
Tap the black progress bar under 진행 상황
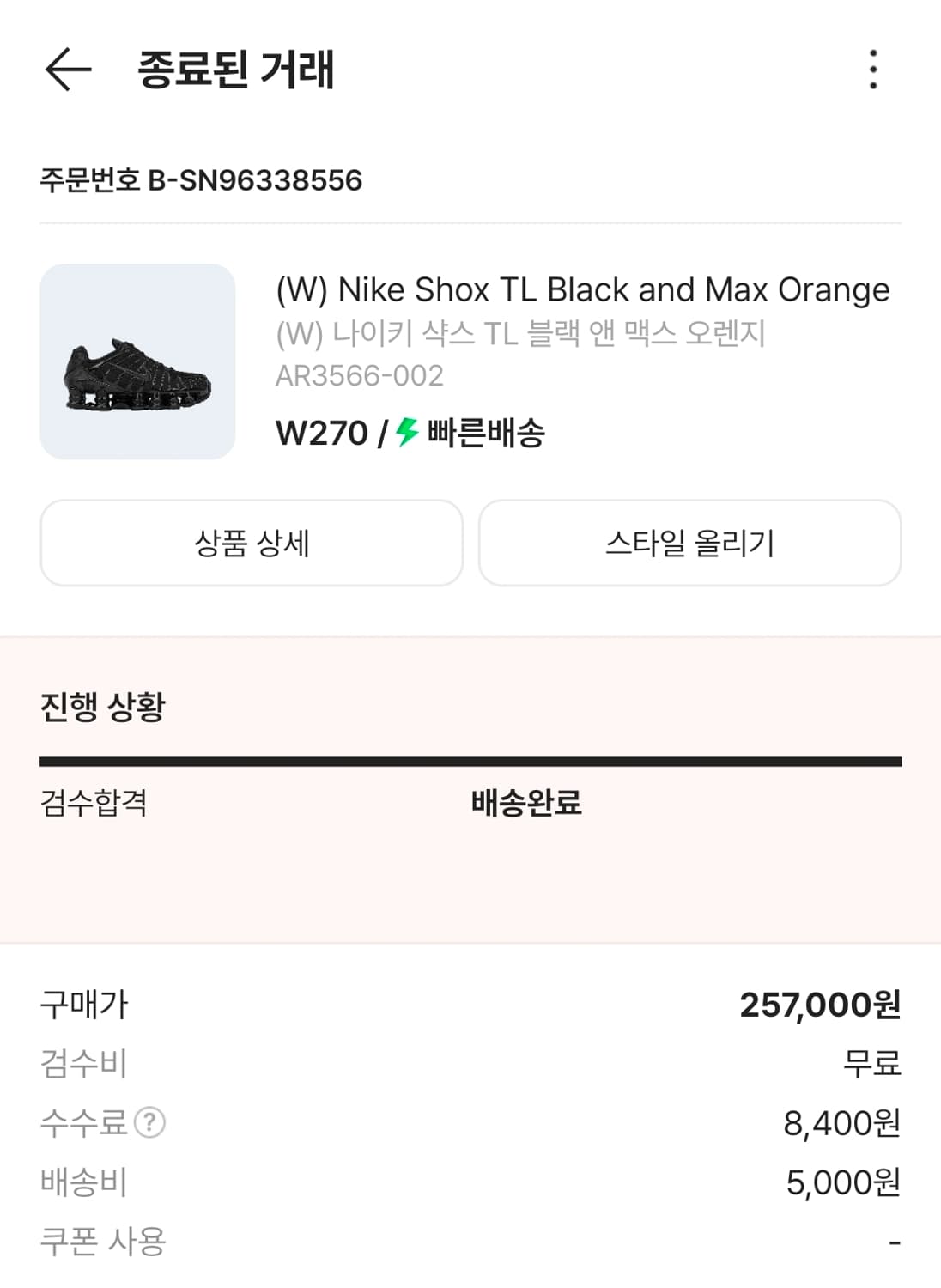coord(470,762)
